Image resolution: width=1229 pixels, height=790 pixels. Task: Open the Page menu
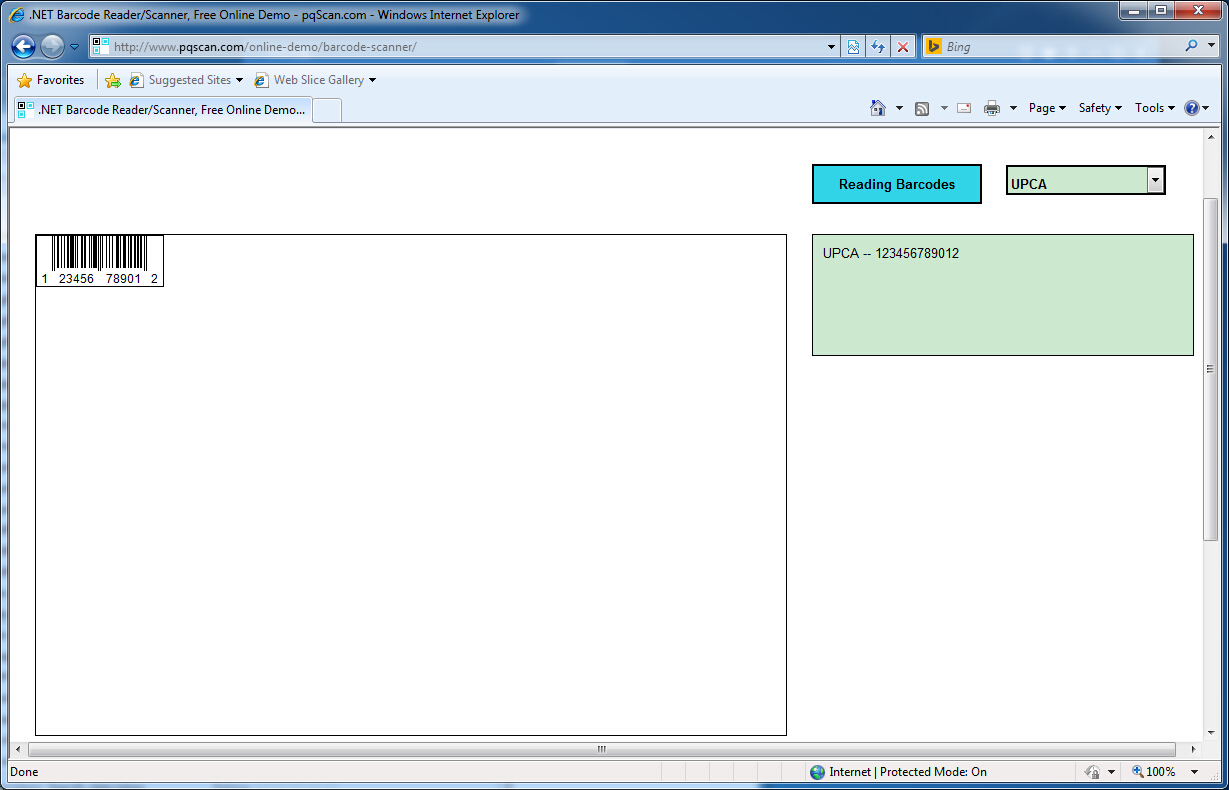click(x=1047, y=108)
